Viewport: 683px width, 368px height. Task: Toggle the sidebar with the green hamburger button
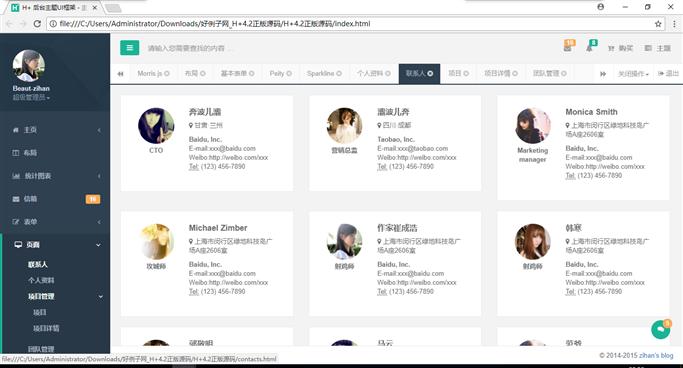[x=129, y=48]
